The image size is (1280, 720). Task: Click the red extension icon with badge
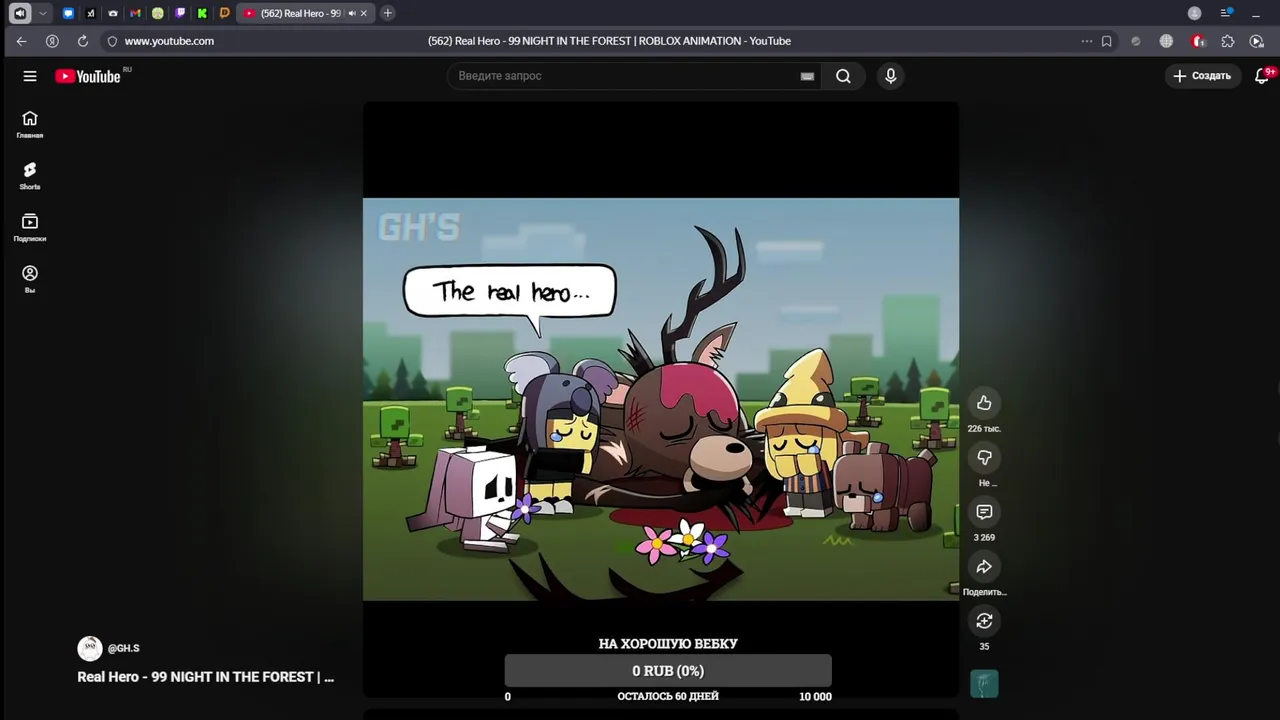point(1198,41)
